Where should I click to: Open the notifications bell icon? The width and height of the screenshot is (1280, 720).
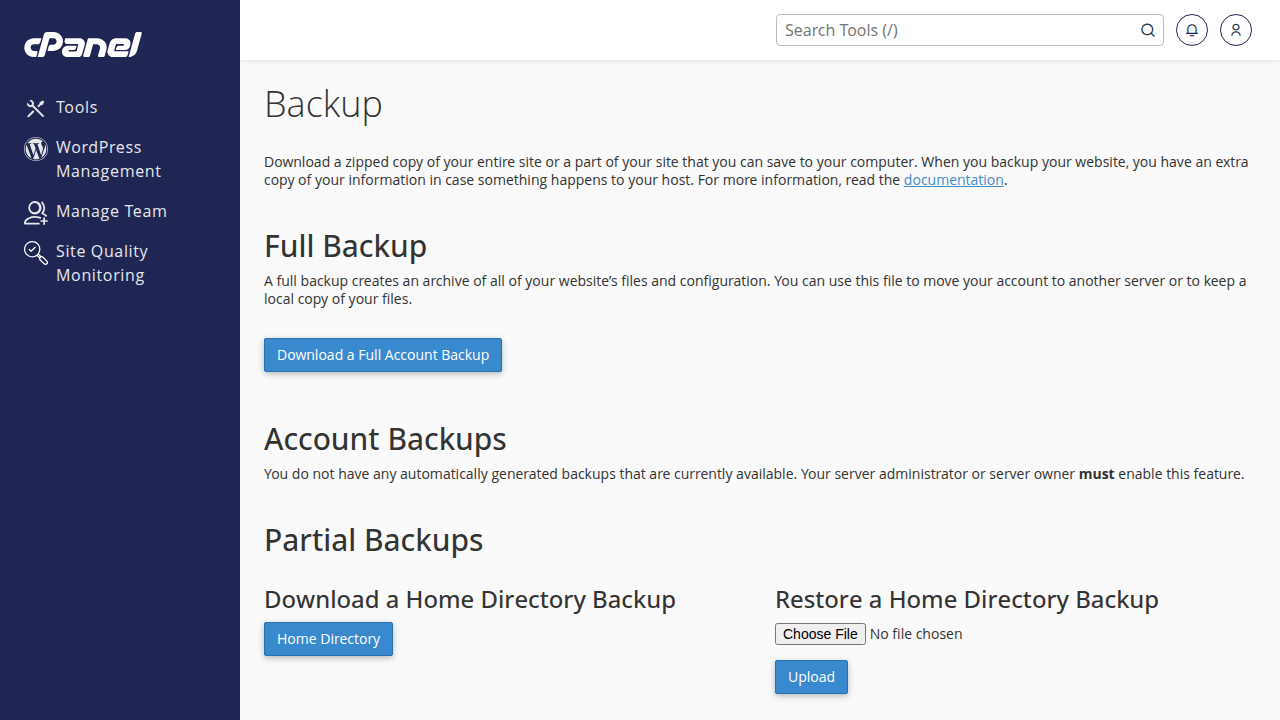(1192, 30)
